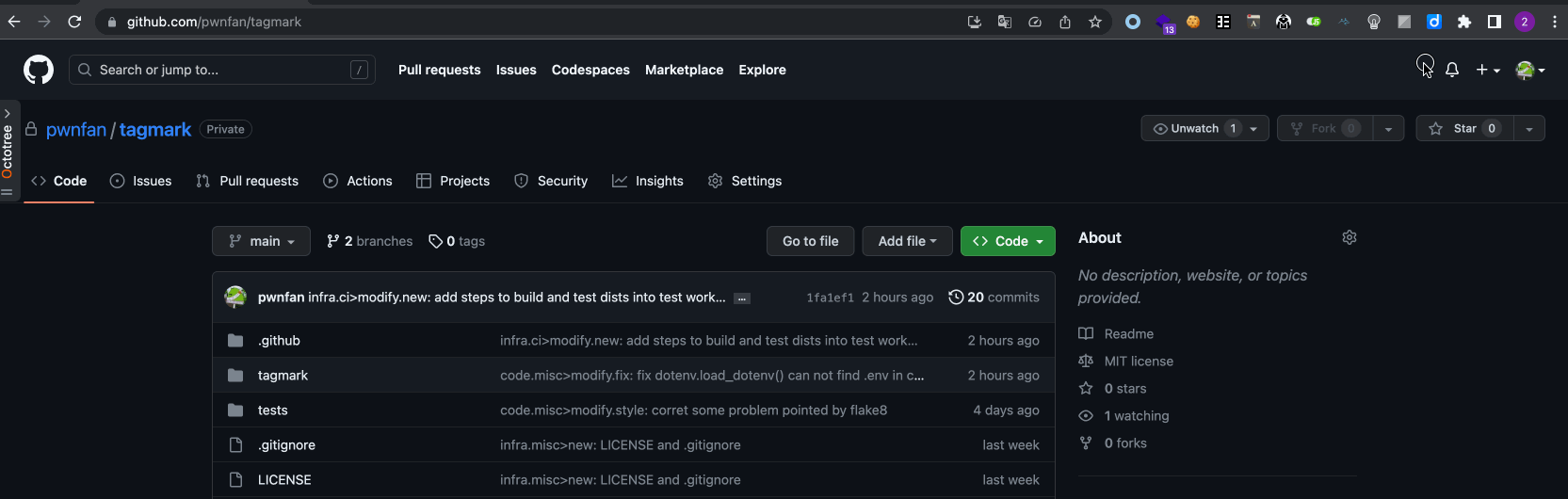Switch to the repository Settings tab
This screenshot has width=1568, height=499.
[x=745, y=181]
